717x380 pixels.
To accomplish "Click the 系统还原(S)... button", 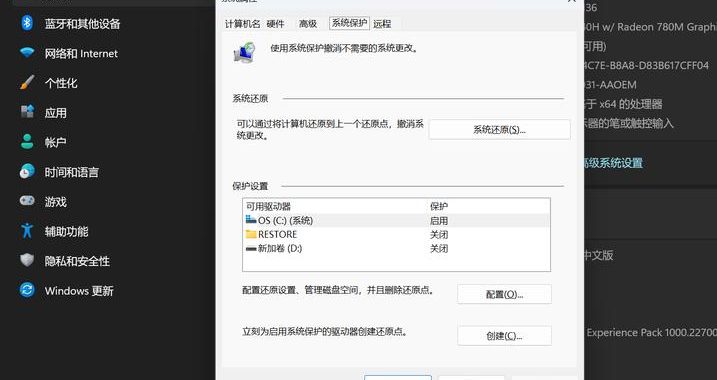I will pyautogui.click(x=499, y=130).
